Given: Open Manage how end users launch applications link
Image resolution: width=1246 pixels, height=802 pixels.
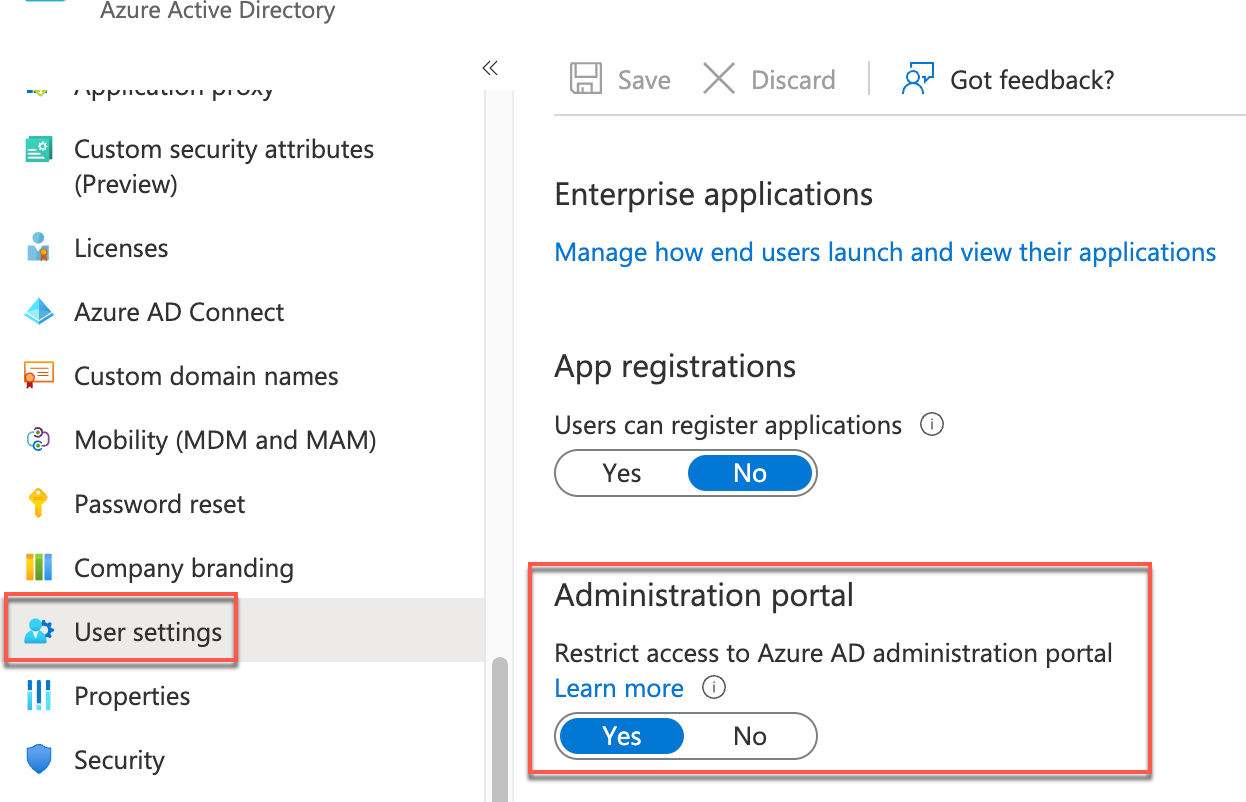Looking at the screenshot, I should click(x=885, y=252).
